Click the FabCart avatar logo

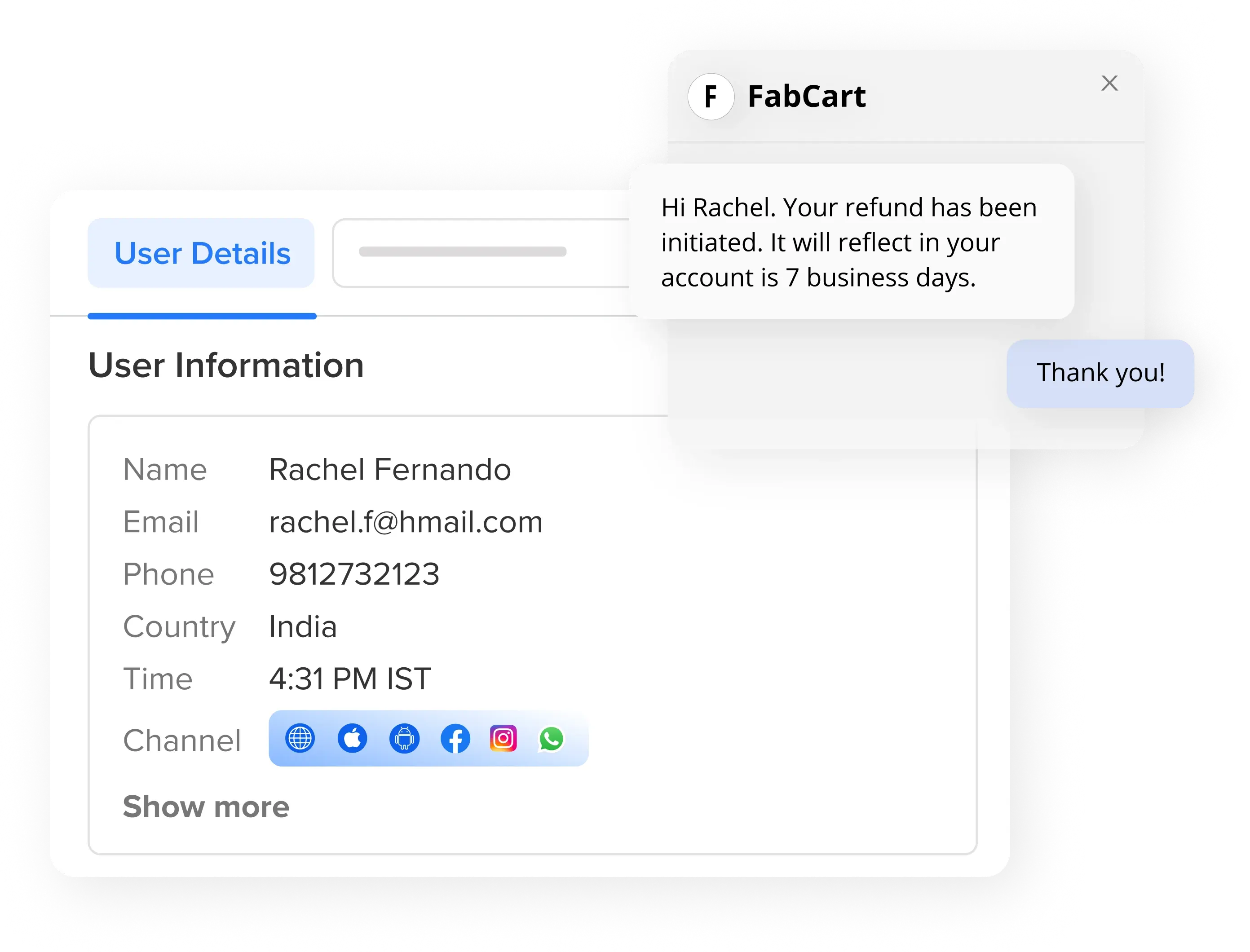click(711, 97)
